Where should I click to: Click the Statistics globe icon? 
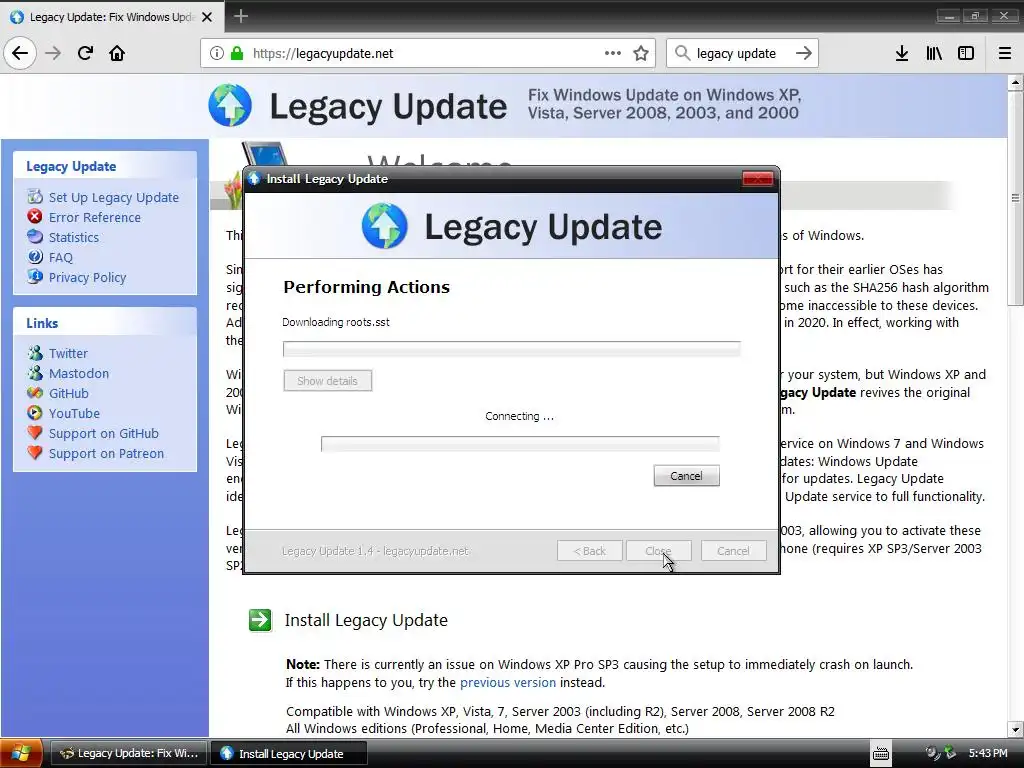click(x=35, y=236)
